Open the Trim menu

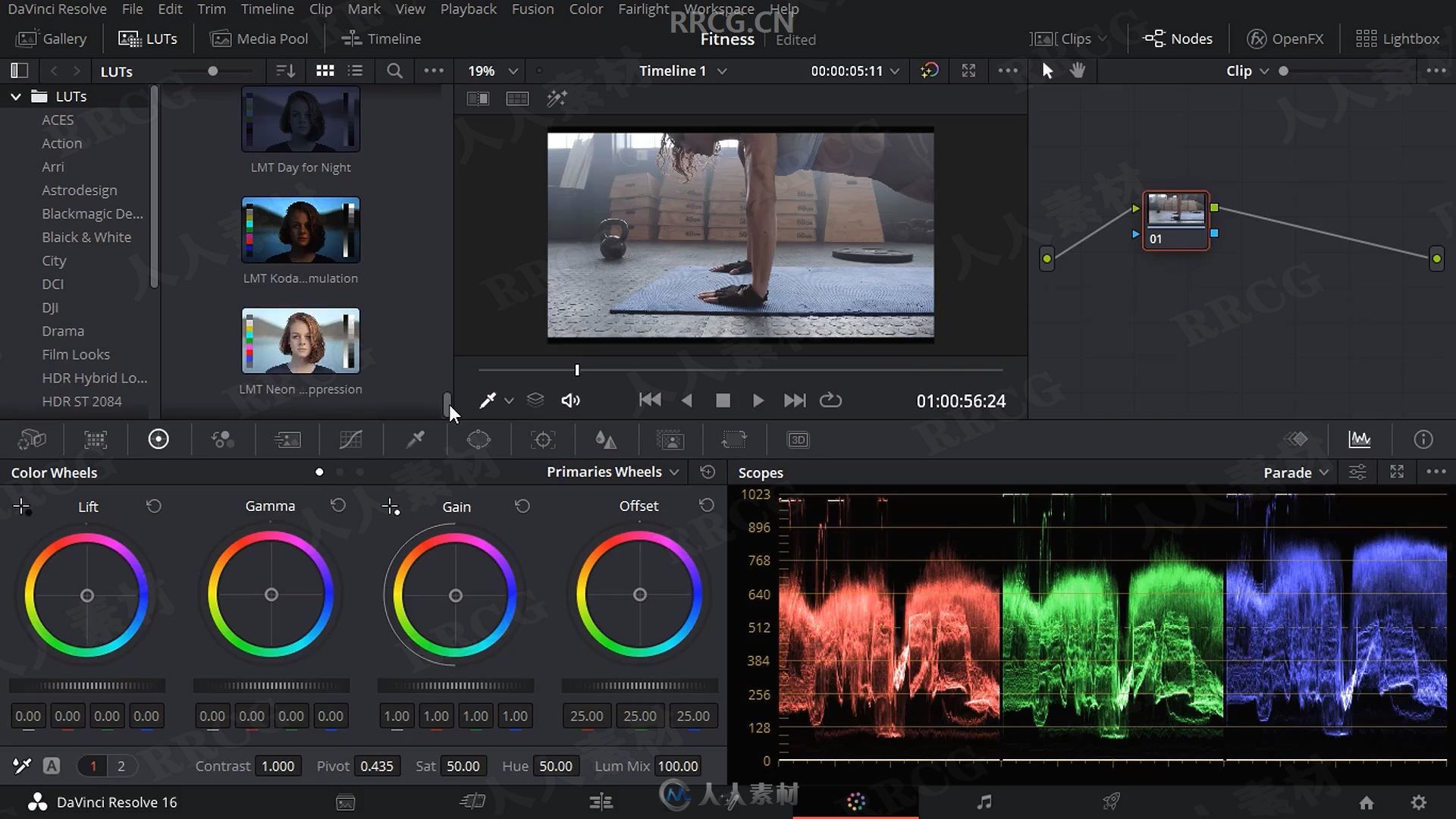[212, 9]
